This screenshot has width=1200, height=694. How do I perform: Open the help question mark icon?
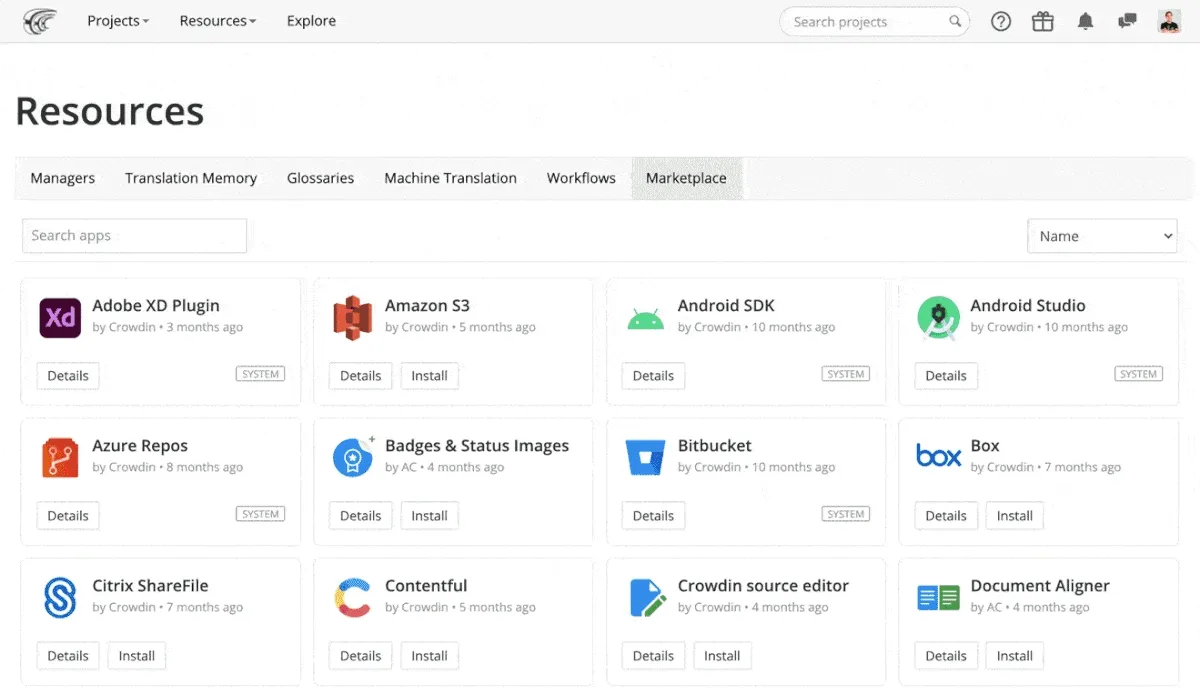[1001, 21]
